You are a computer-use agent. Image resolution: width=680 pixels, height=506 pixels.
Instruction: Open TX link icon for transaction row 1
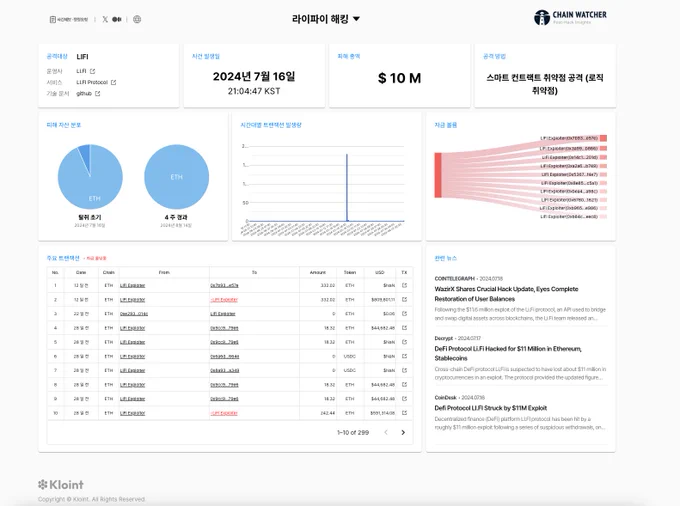pyautogui.click(x=404, y=285)
